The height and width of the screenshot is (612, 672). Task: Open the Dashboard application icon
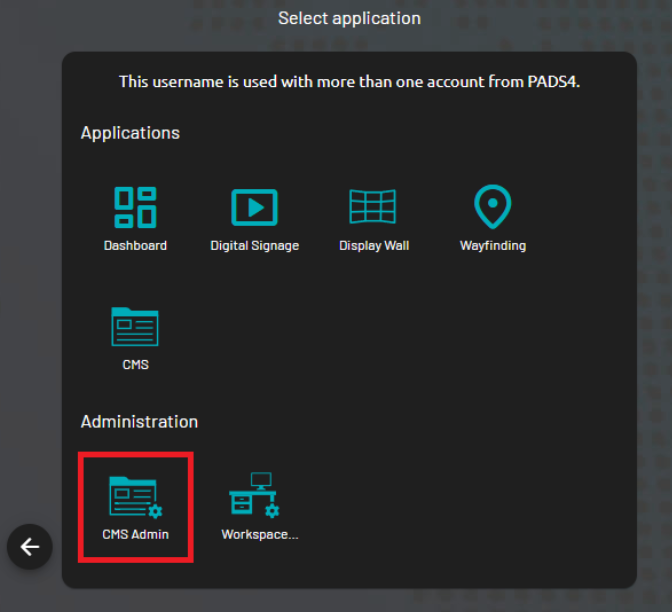(x=135, y=207)
